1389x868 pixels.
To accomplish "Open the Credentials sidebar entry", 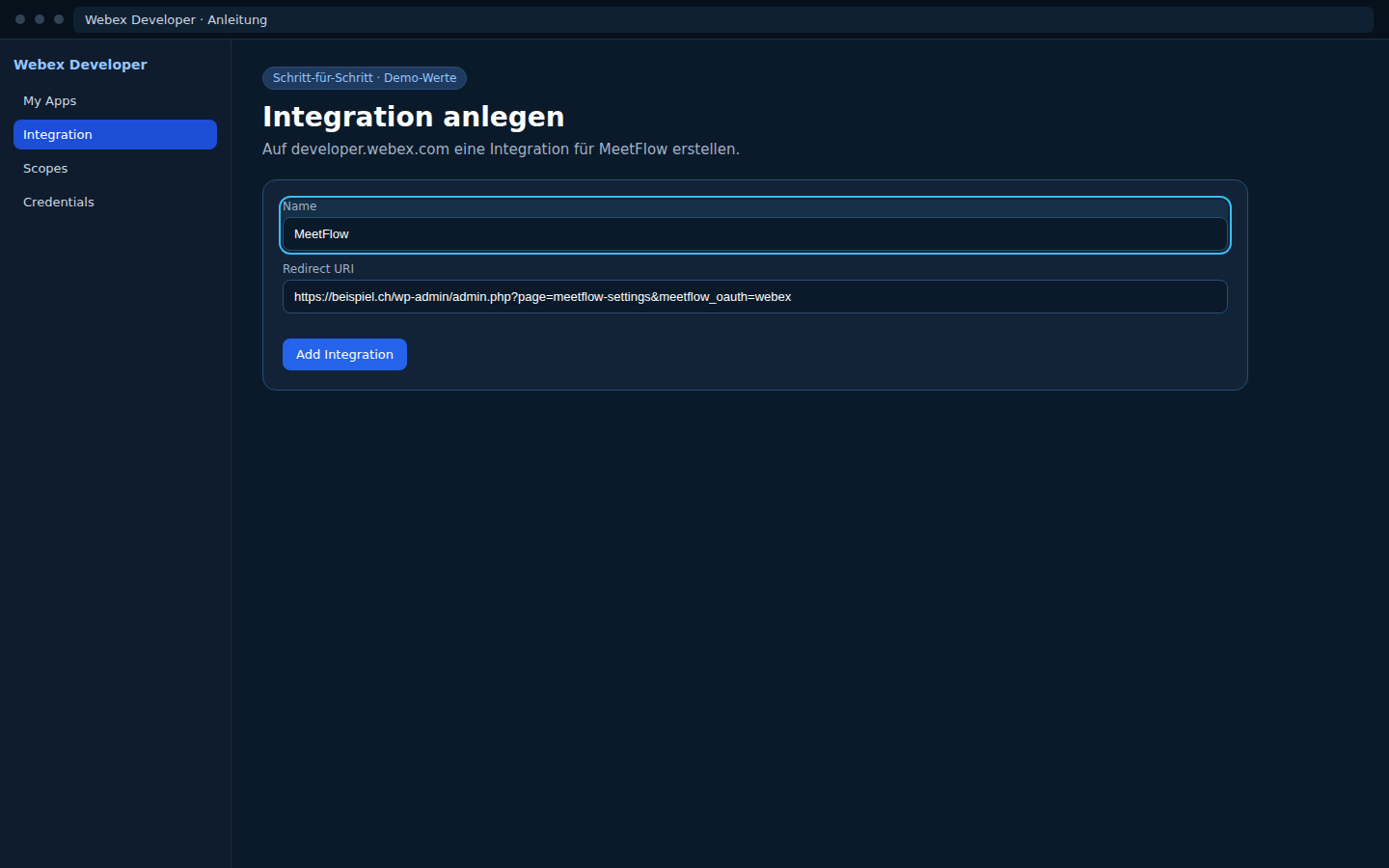I will (115, 203).
